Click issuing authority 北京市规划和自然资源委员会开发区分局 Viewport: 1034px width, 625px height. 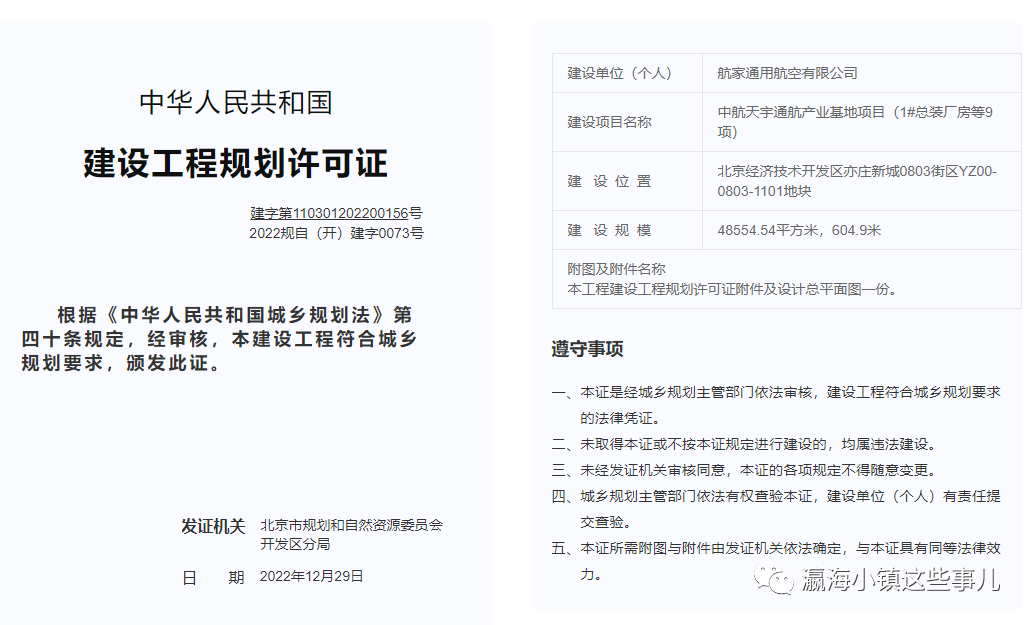pos(351,535)
